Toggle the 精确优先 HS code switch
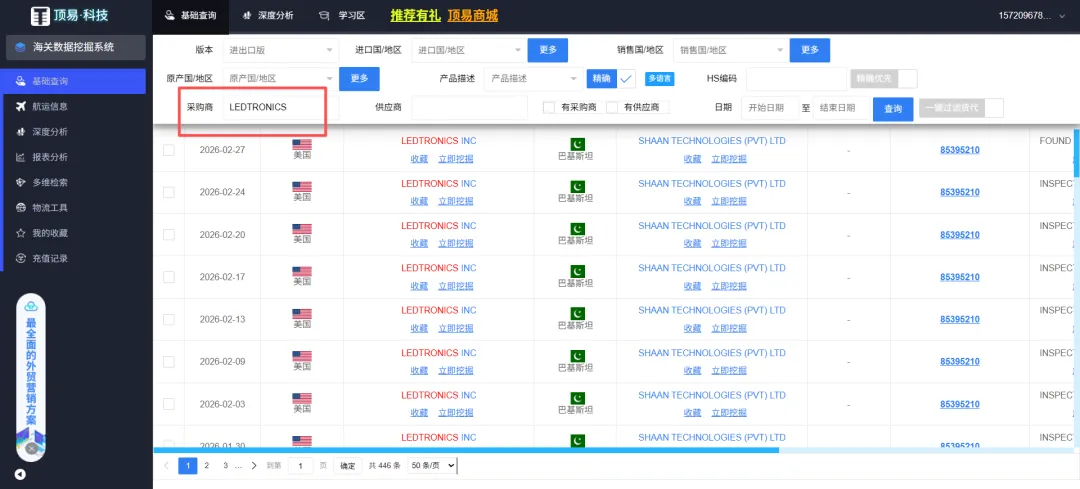 click(884, 79)
